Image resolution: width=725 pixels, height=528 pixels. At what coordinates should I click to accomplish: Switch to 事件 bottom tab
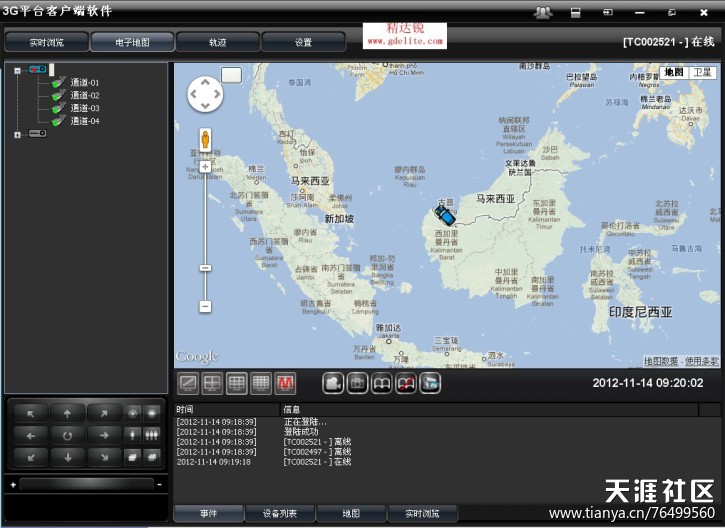pos(209,513)
